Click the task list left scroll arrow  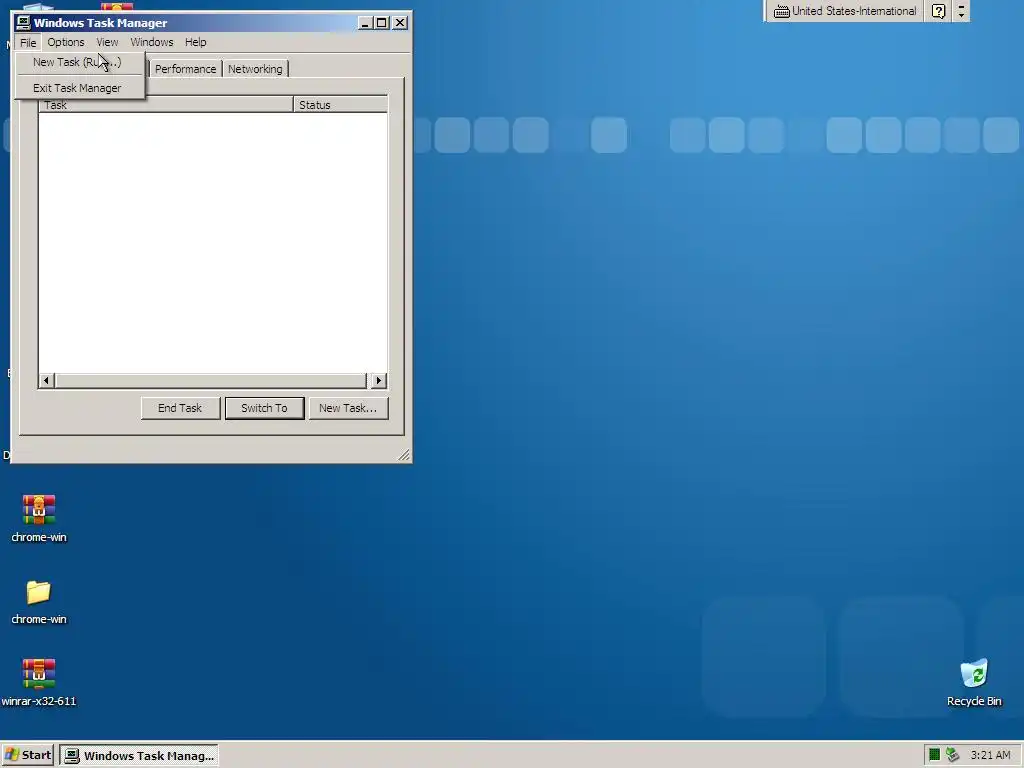pyautogui.click(x=46, y=381)
